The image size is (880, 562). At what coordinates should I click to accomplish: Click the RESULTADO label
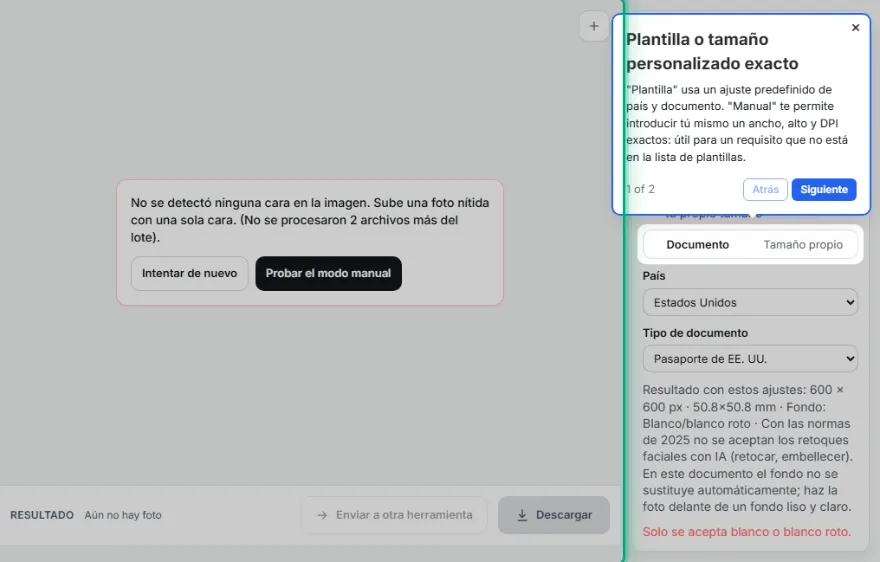pos(42,515)
